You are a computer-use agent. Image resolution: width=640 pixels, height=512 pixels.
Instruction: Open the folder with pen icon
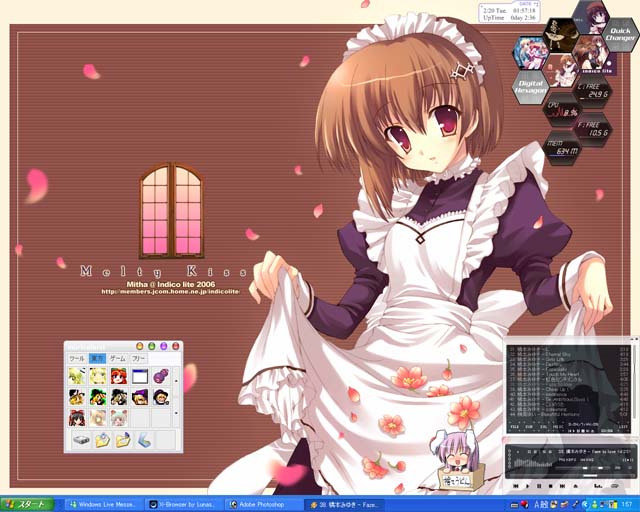pyautogui.click(x=123, y=440)
